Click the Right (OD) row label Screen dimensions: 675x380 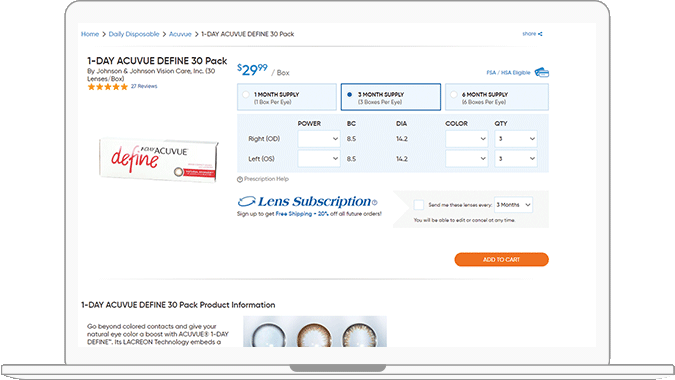click(x=264, y=139)
